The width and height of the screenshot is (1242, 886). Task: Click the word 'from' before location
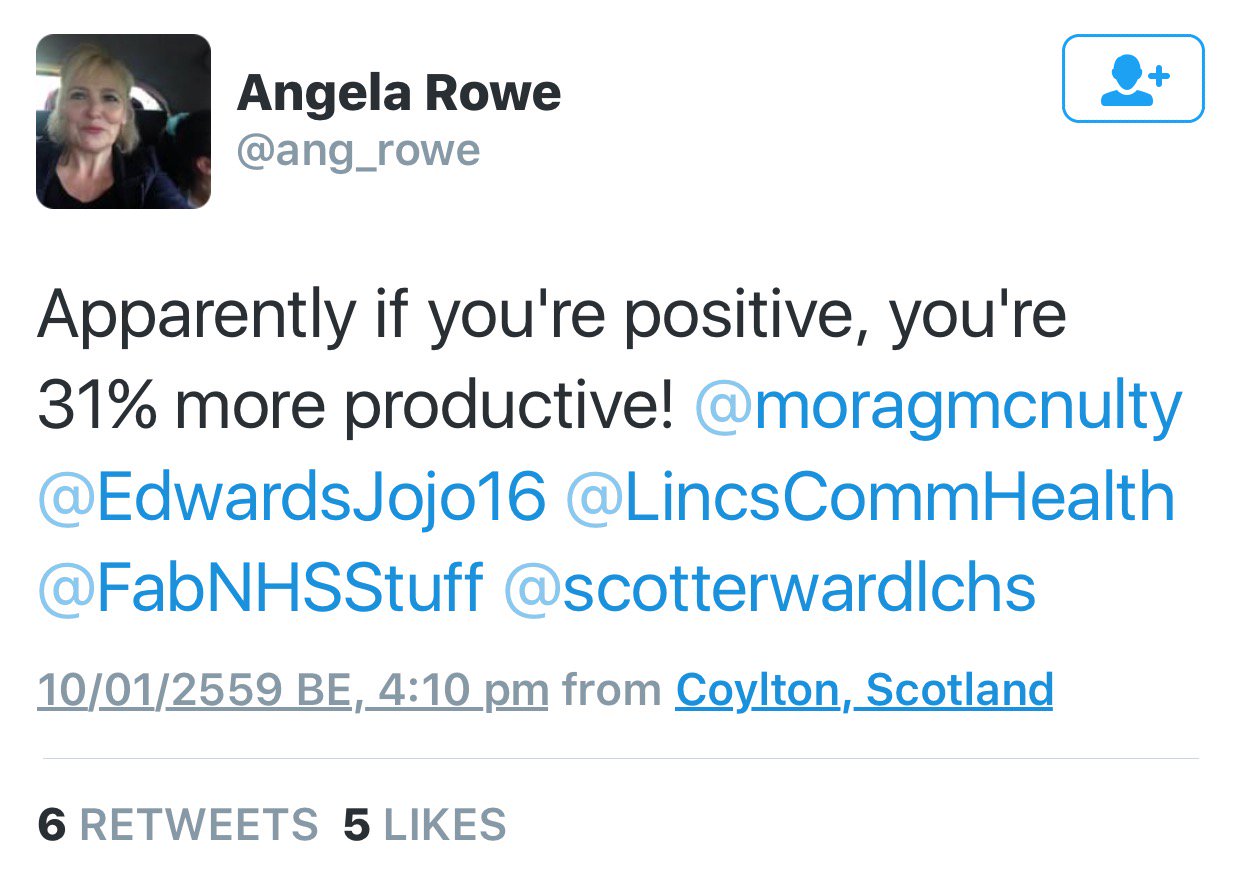(x=612, y=690)
